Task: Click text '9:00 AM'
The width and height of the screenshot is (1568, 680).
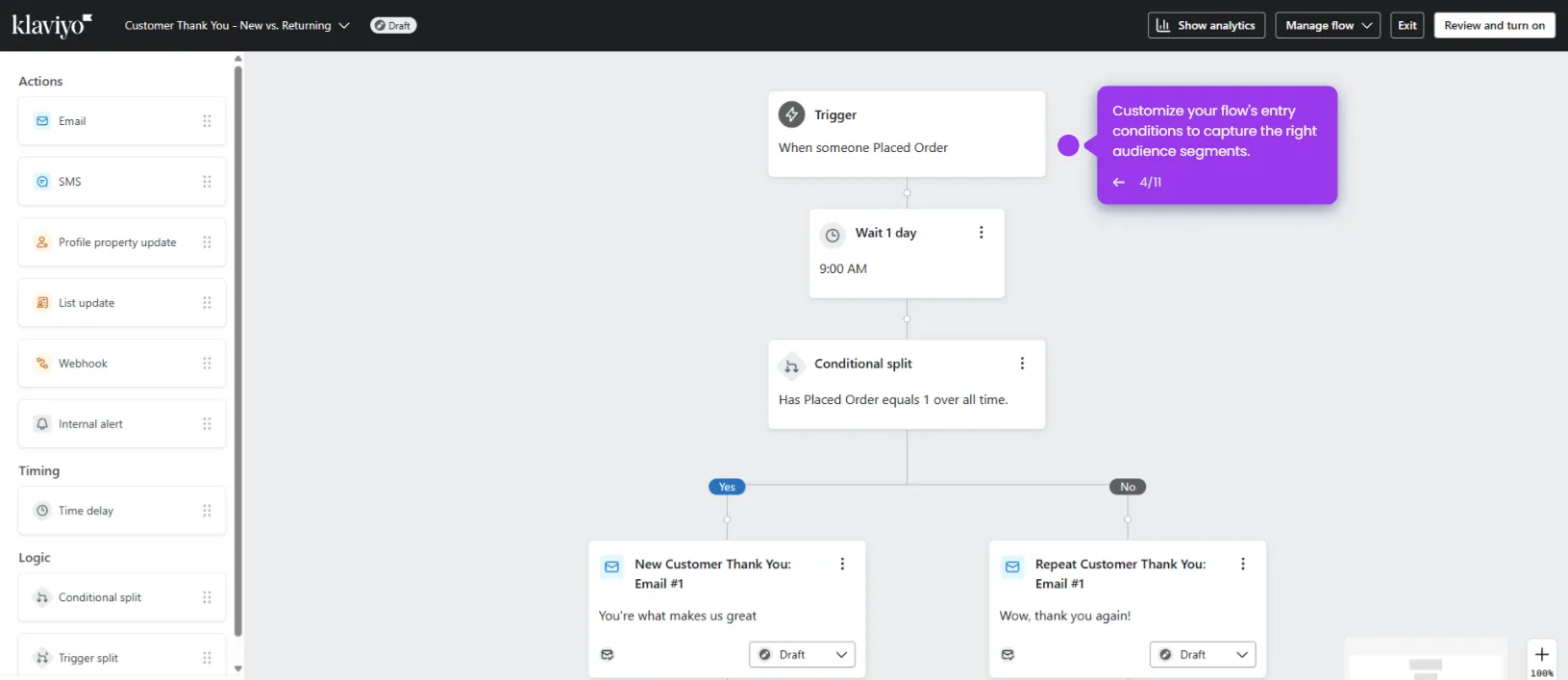Action: (843, 269)
